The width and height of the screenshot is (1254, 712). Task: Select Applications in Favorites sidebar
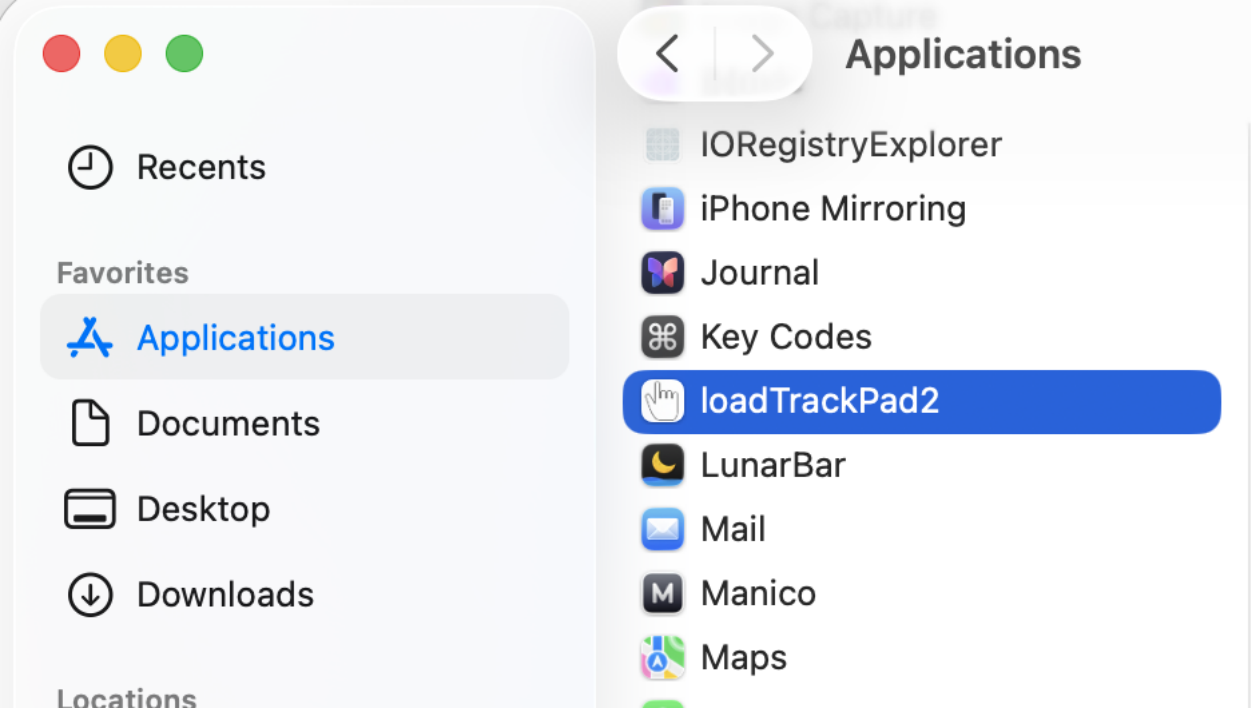click(x=304, y=337)
